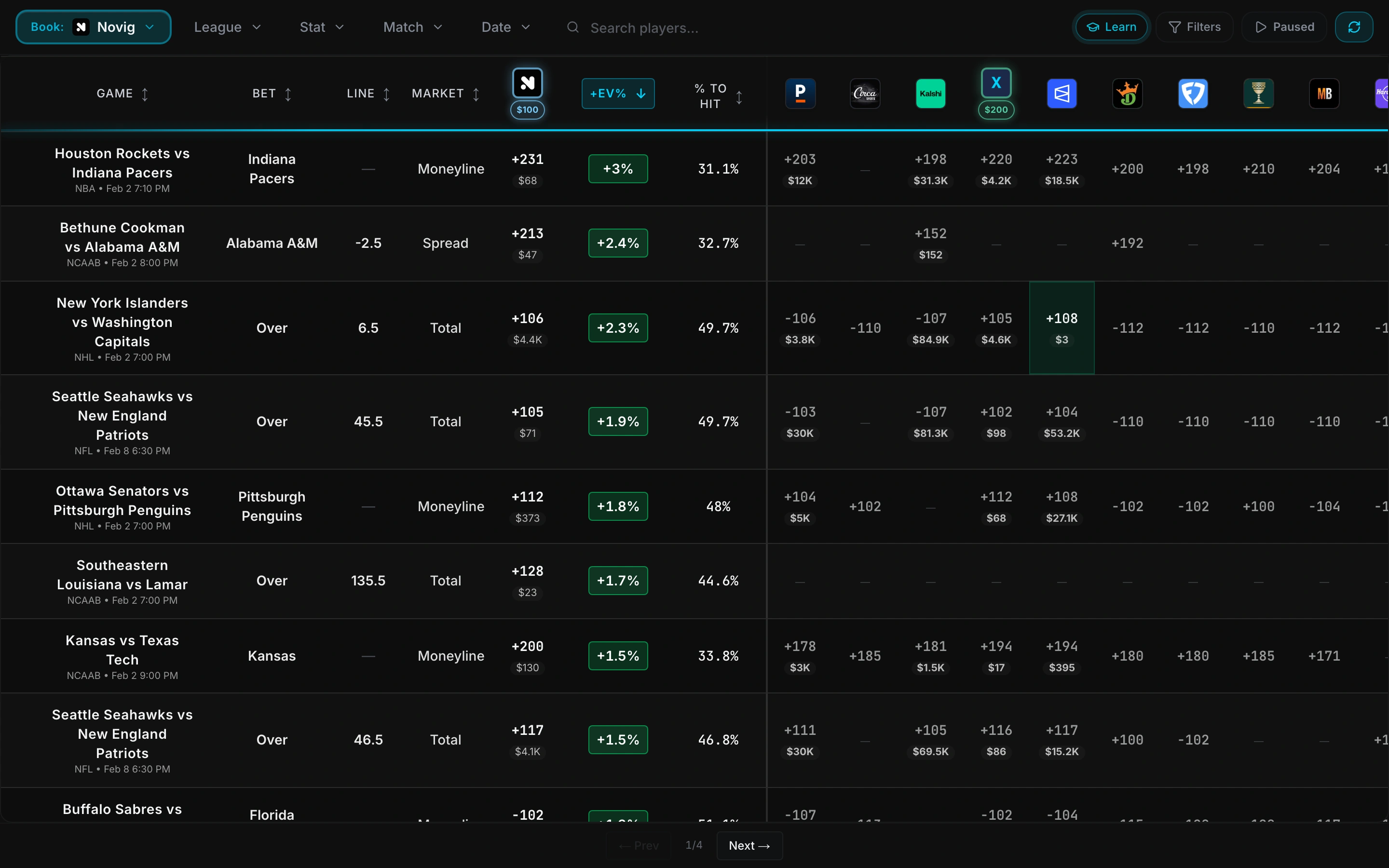
Task: Click the Learn button
Action: [1111, 27]
